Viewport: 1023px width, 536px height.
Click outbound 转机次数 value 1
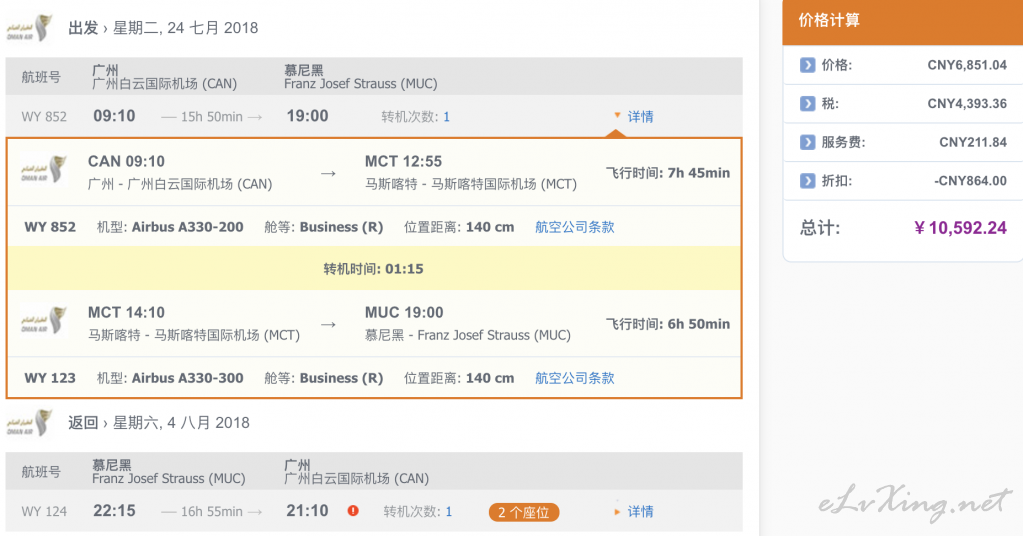coord(446,117)
